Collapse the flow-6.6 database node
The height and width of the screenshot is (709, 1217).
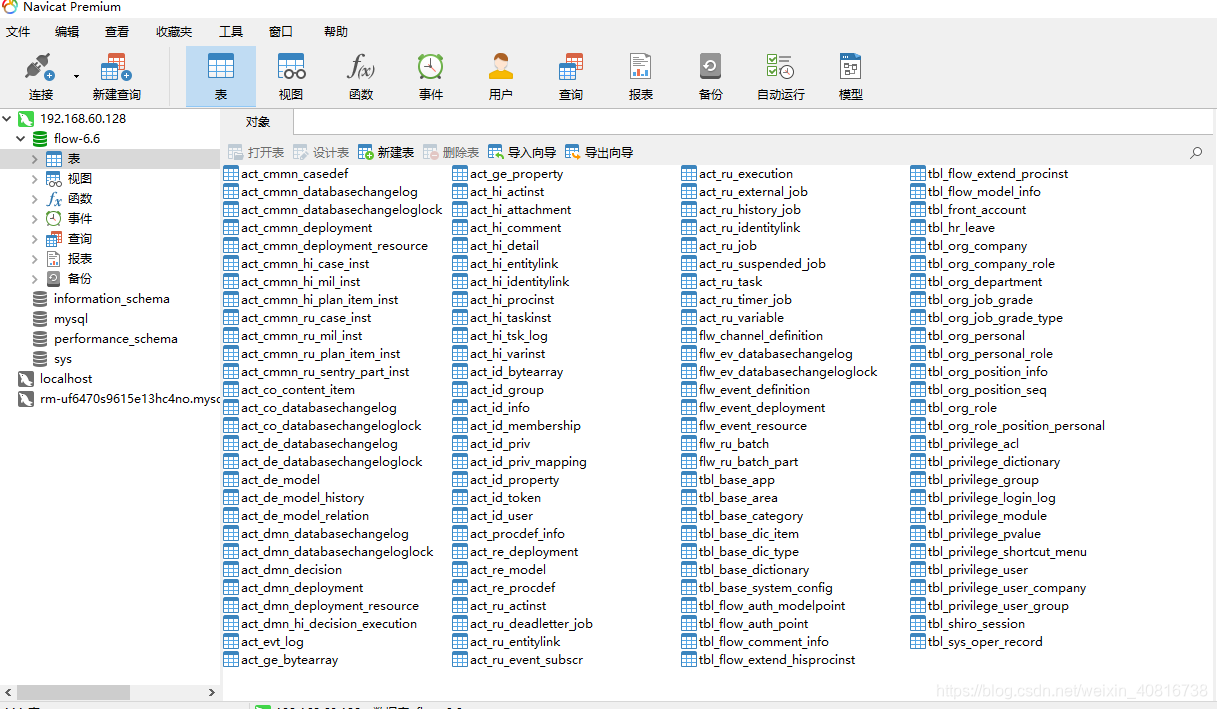[x=21, y=139]
